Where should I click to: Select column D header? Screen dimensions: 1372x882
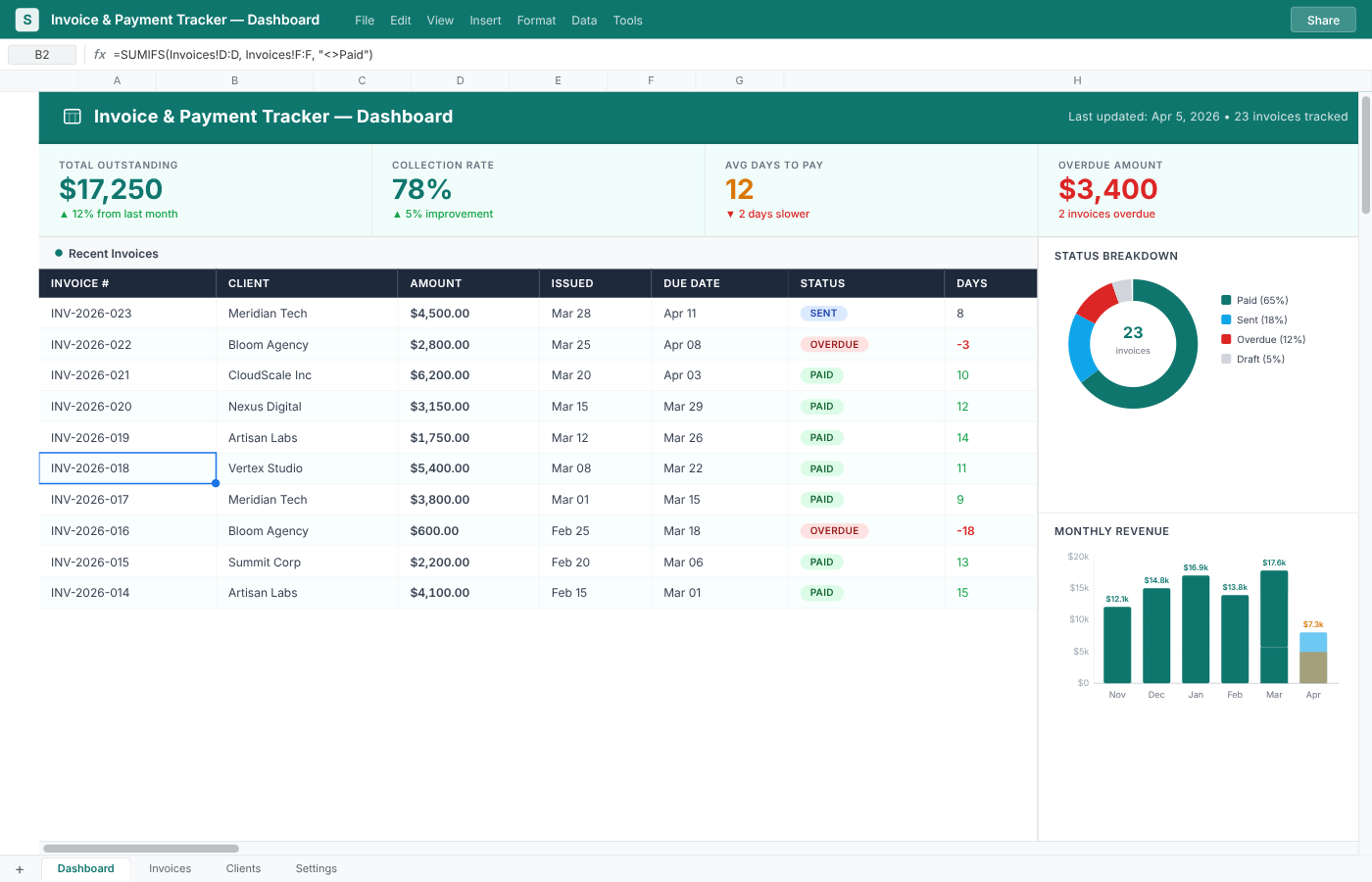click(460, 81)
